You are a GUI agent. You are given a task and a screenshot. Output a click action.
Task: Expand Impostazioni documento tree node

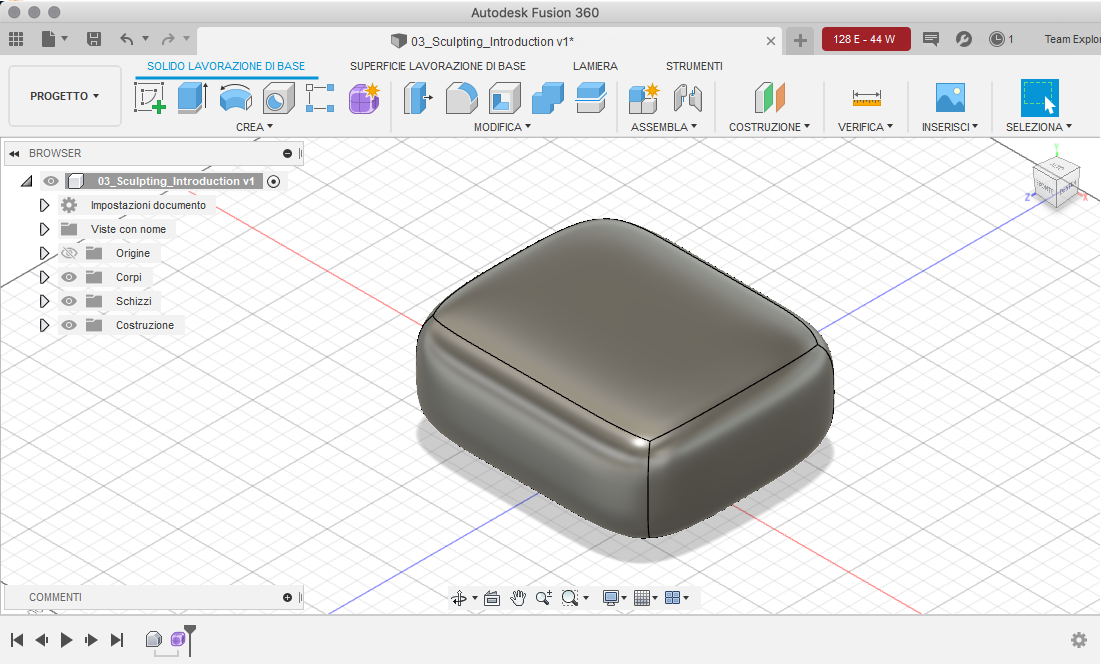44,205
